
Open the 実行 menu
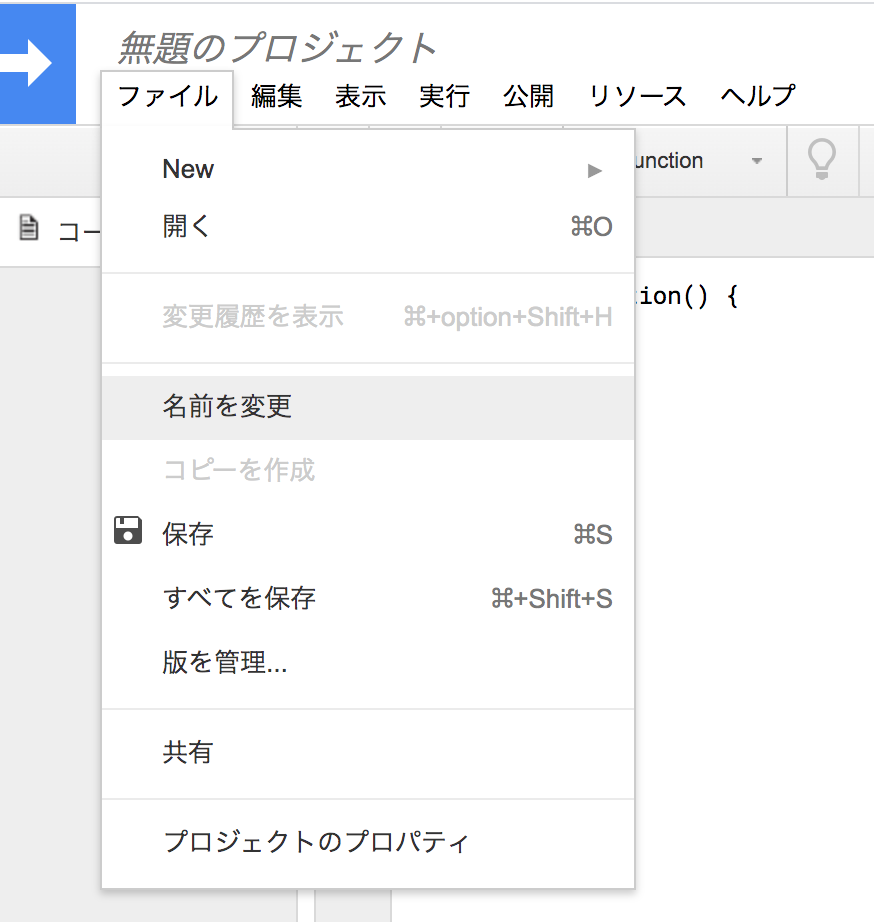(x=444, y=95)
